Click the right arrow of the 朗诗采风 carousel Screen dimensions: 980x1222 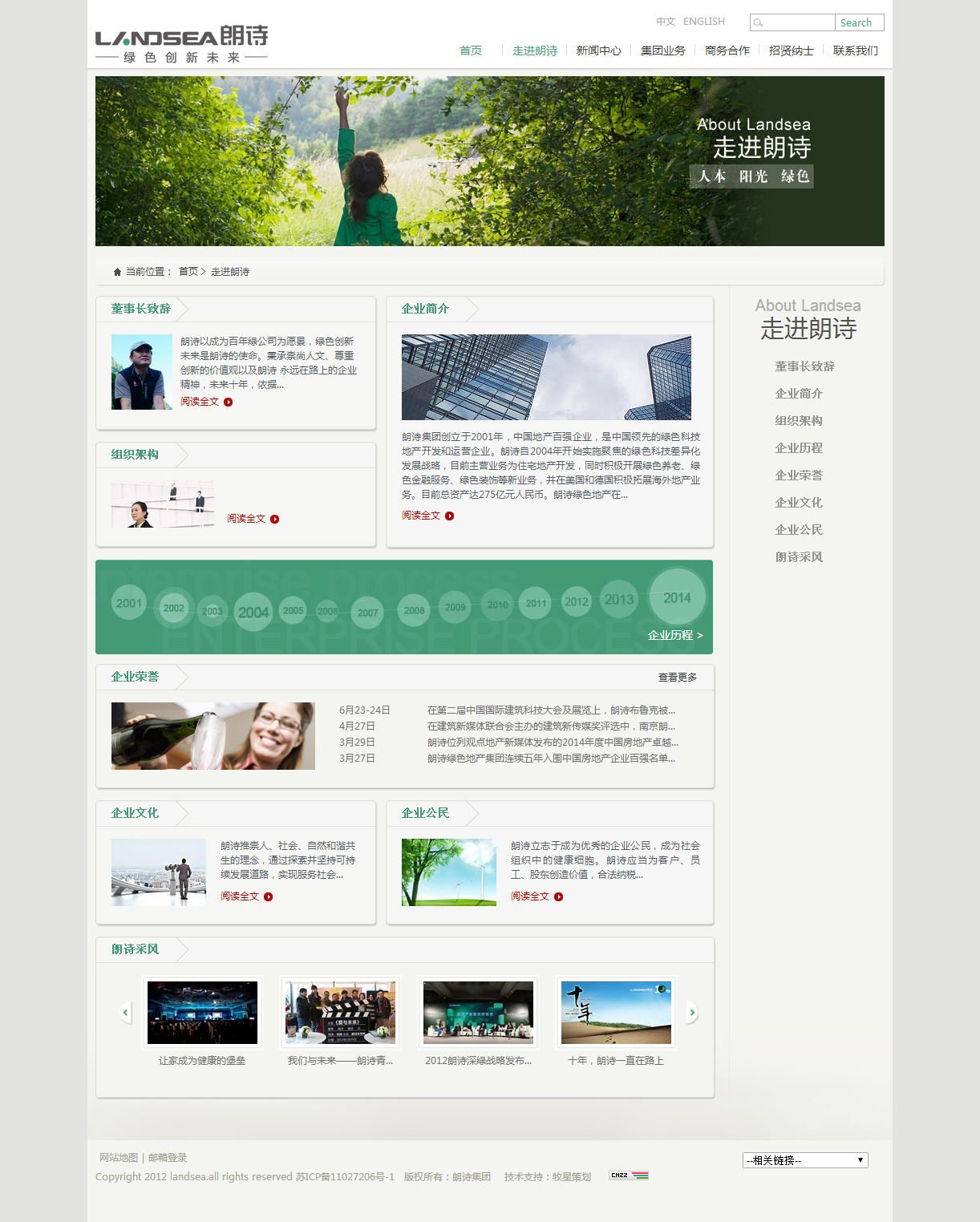tap(692, 1012)
